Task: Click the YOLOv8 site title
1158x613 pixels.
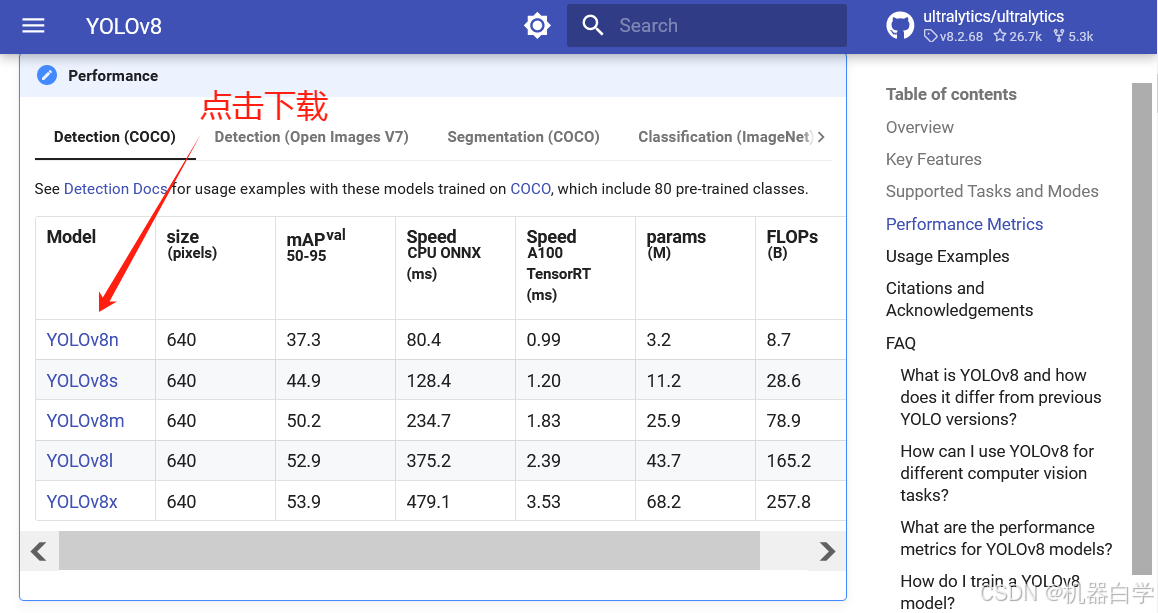Action: pyautogui.click(x=123, y=26)
